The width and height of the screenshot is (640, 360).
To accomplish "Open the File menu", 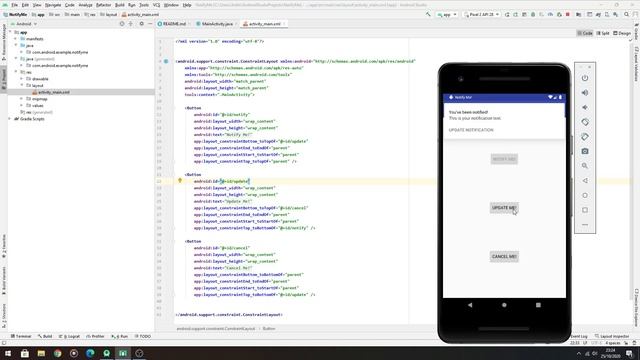I will 14,5.
